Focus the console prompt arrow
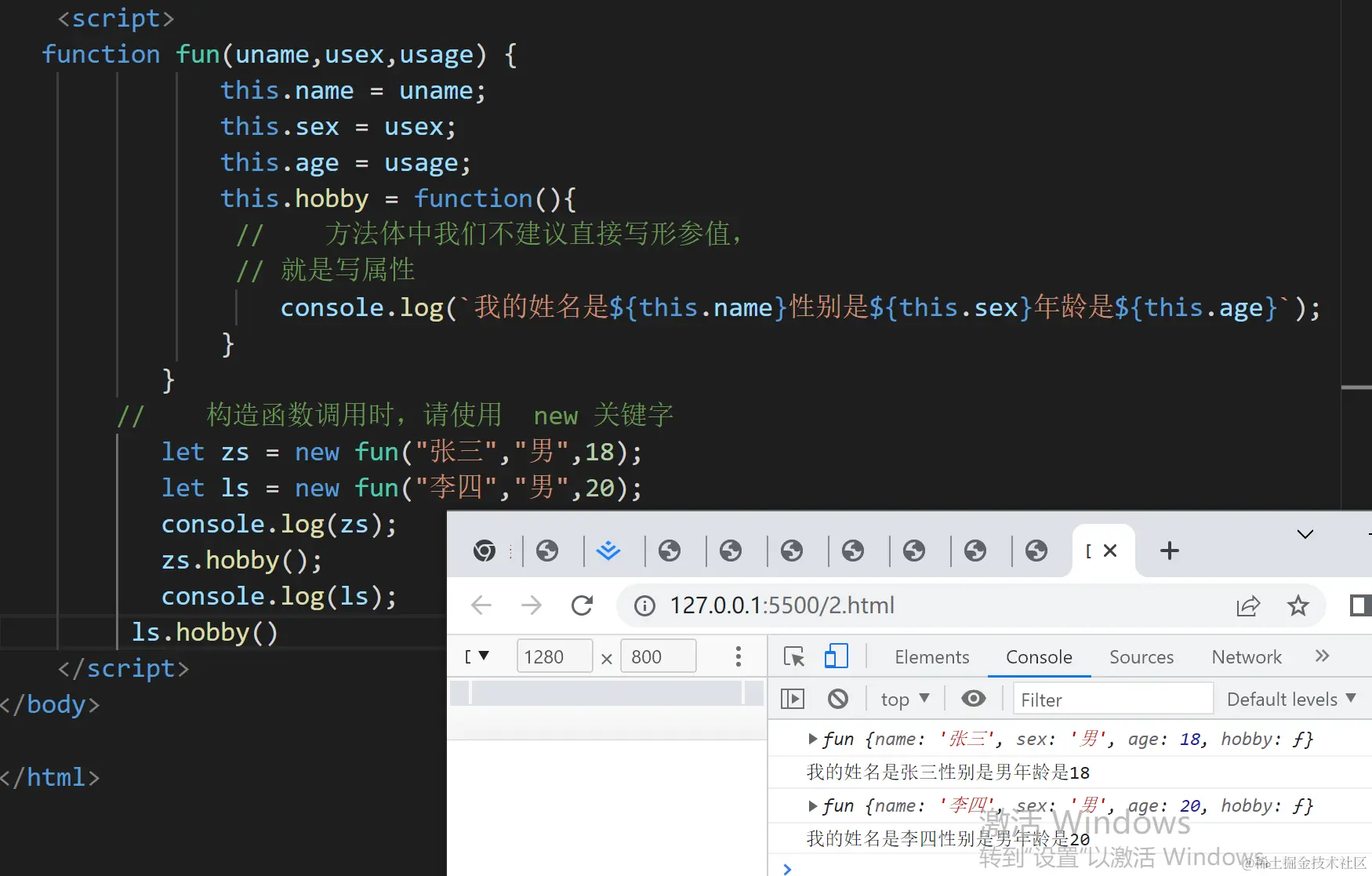Image resolution: width=1372 pixels, height=876 pixels. click(788, 868)
